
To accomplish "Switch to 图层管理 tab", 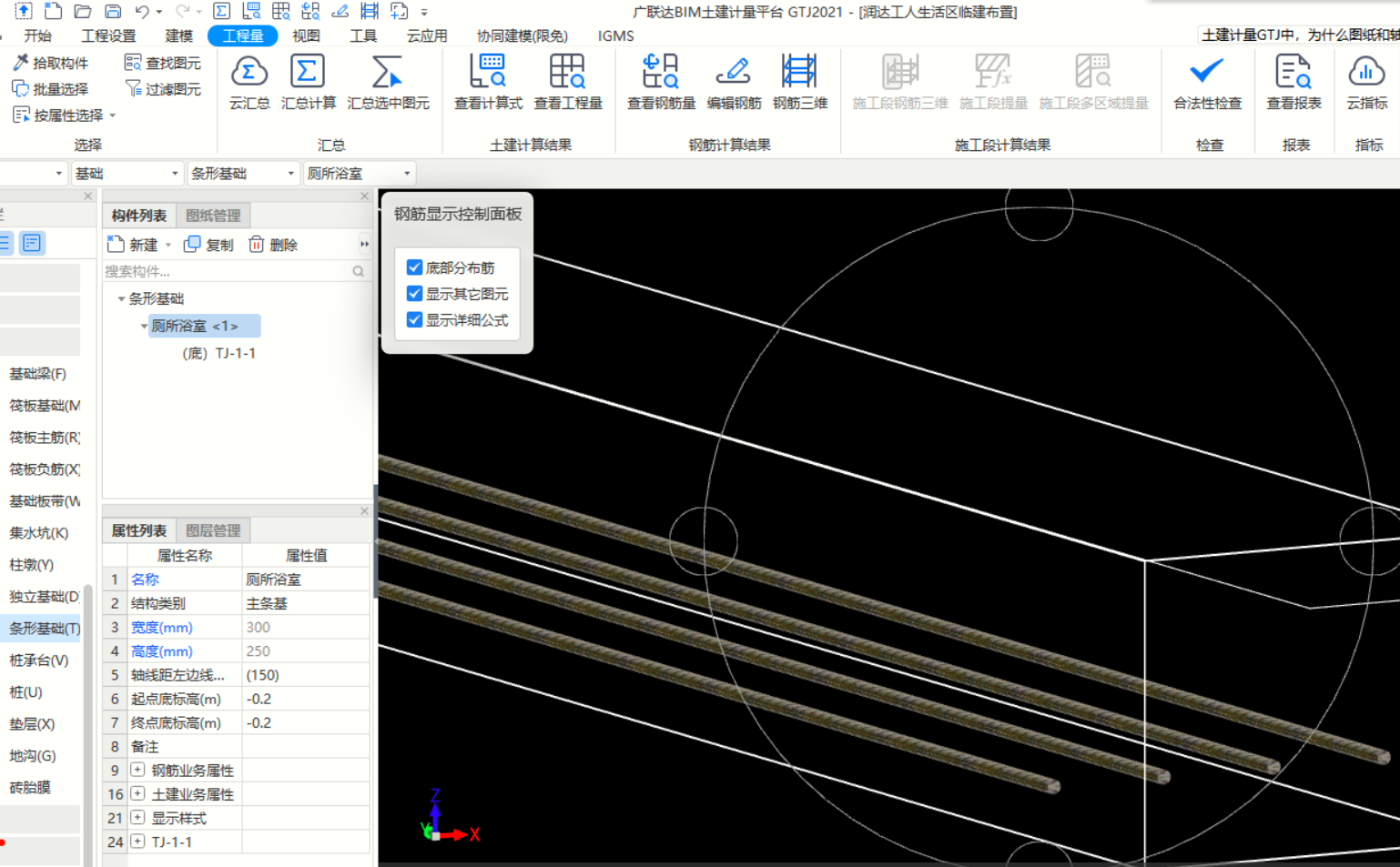I will click(x=213, y=530).
